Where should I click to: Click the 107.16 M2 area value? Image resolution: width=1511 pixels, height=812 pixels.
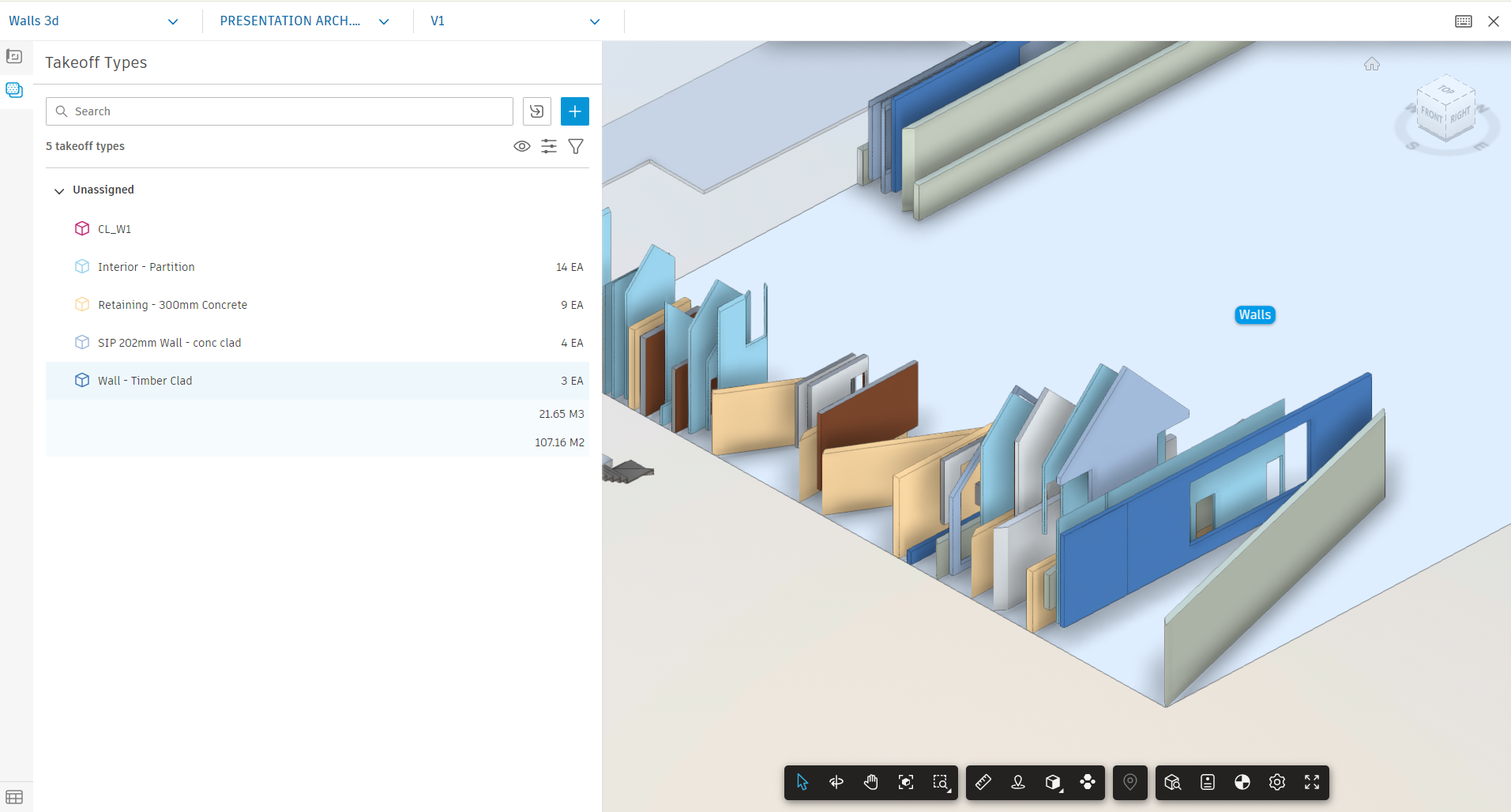pos(559,442)
